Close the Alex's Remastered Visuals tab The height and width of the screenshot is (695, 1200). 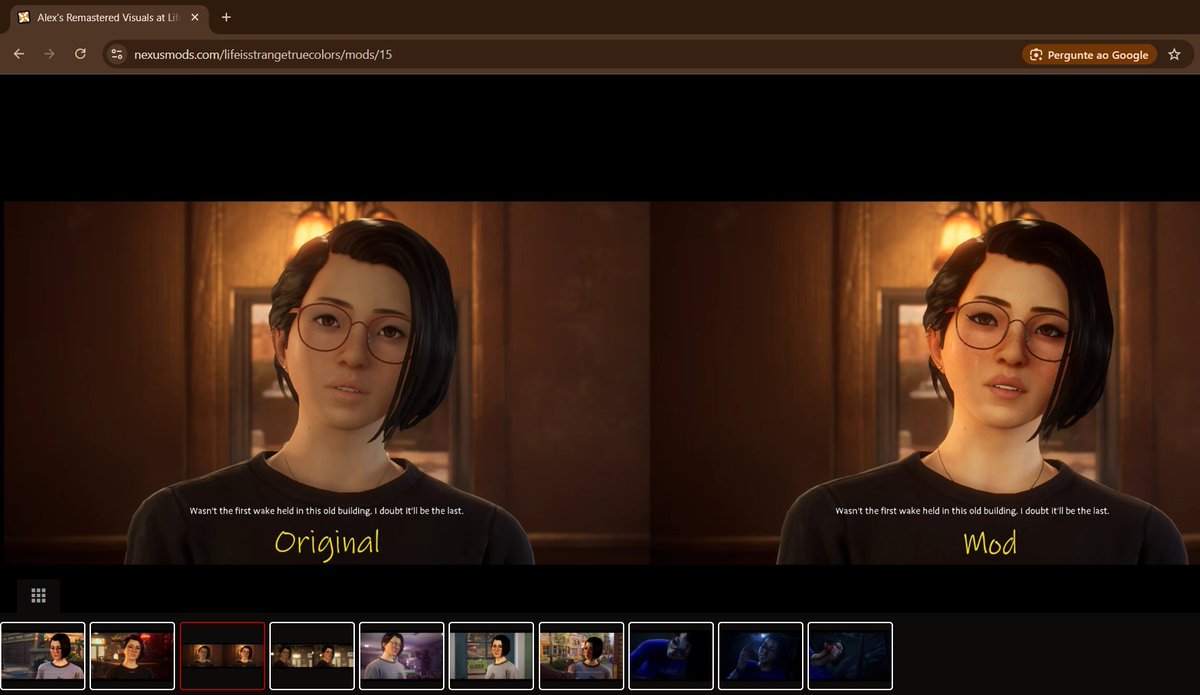coord(195,17)
